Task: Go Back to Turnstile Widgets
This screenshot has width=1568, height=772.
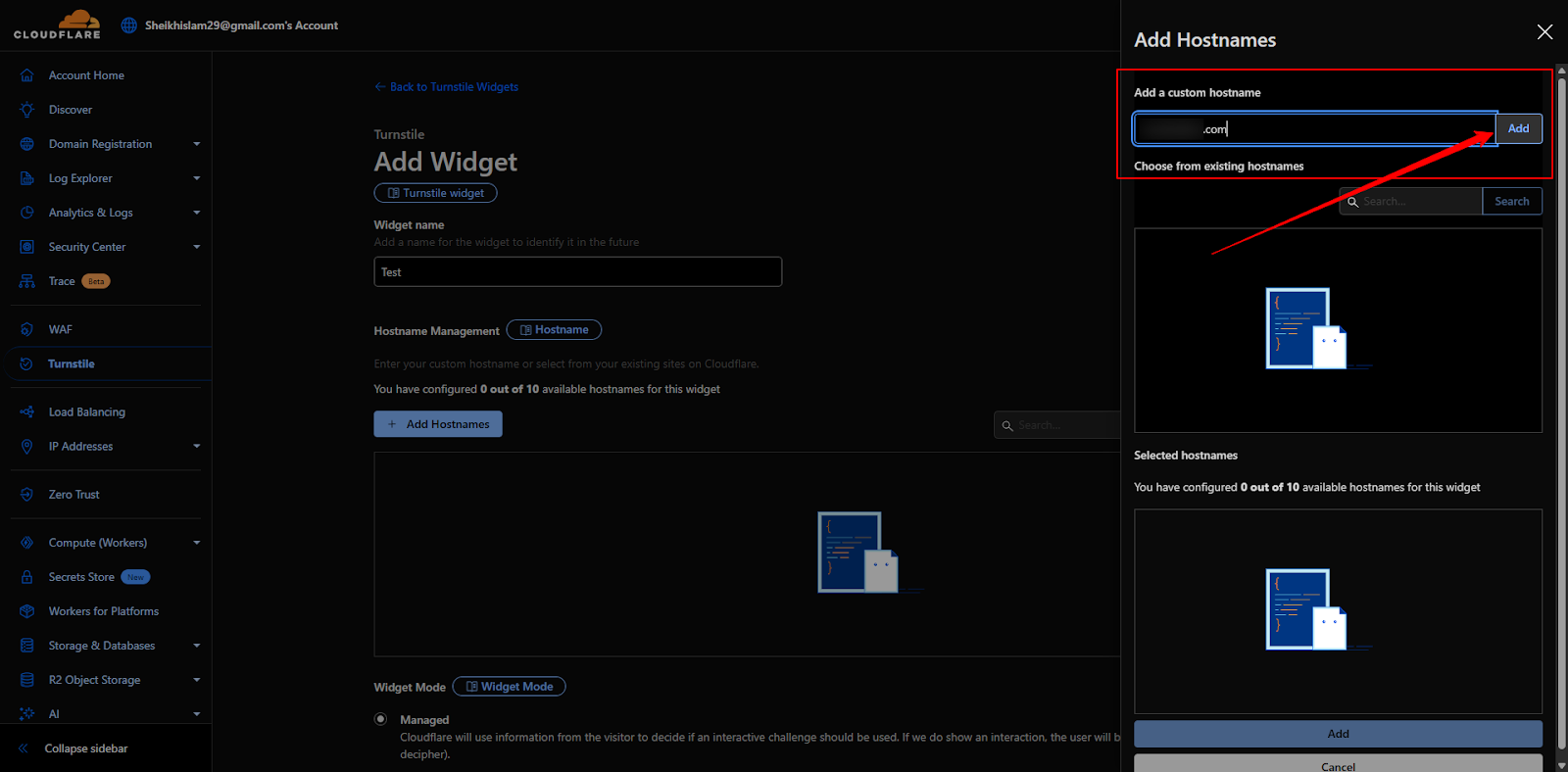Action: (x=446, y=87)
